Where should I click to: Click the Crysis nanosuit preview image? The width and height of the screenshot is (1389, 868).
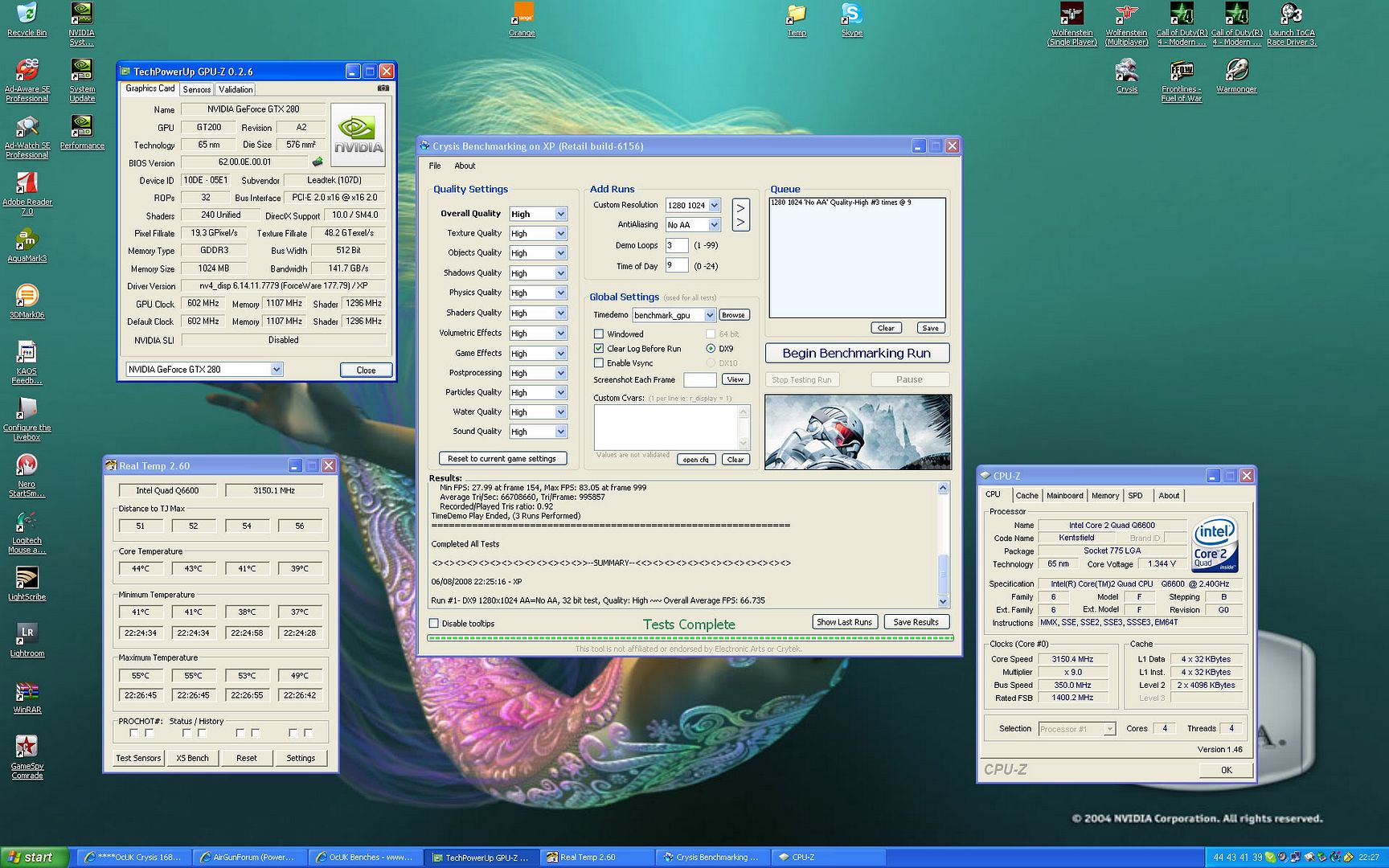pos(858,432)
